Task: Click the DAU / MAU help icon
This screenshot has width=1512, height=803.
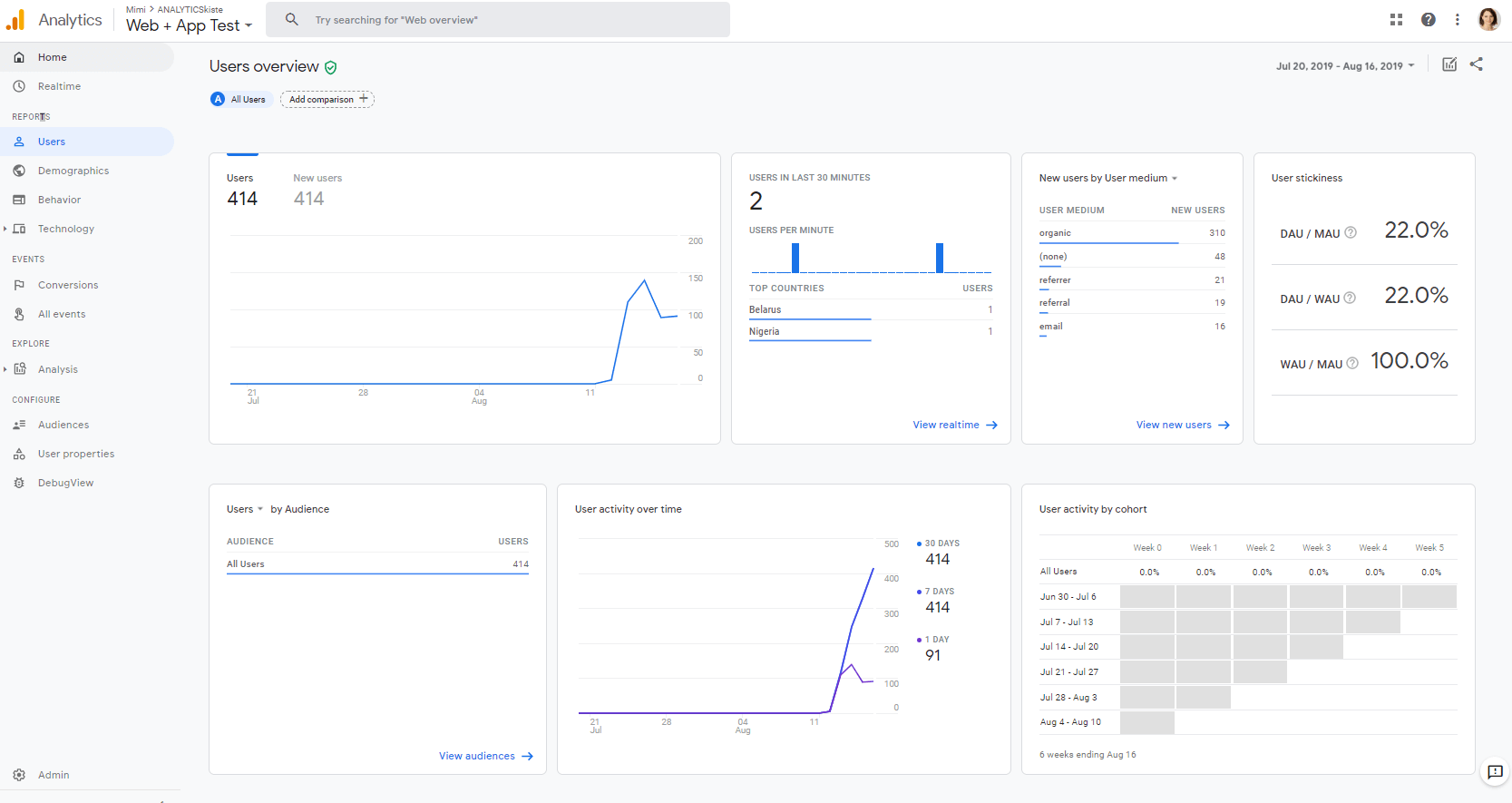Action: pos(1351,232)
